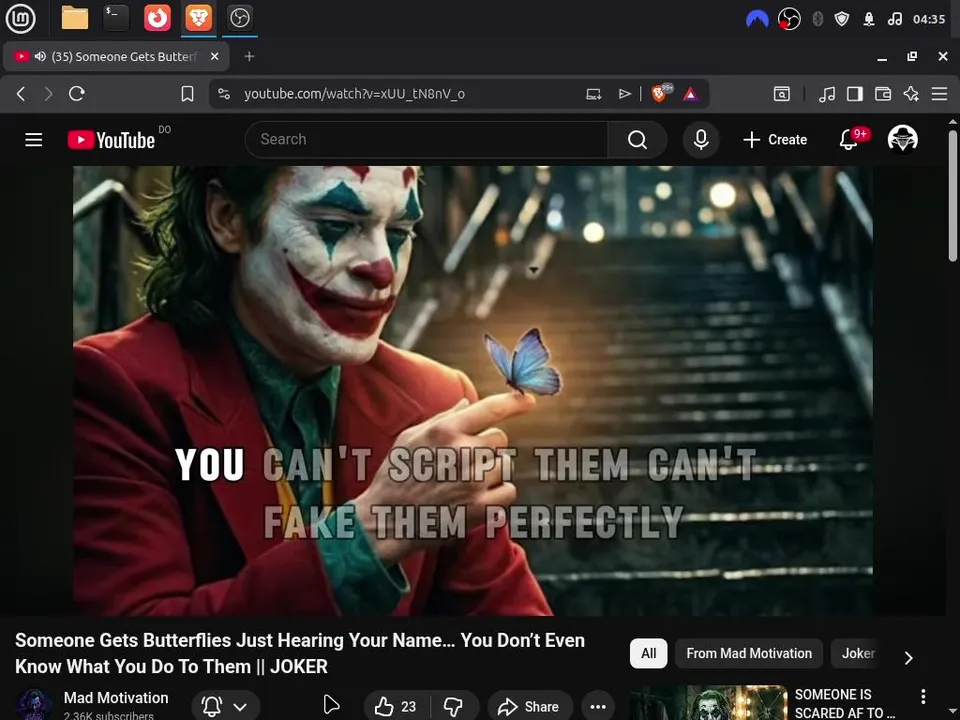
Task: Go to the YouTube home logo
Action: (111, 140)
